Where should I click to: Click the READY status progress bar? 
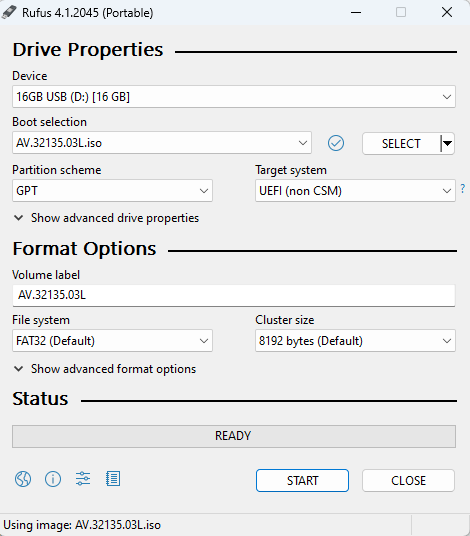pyautogui.click(x=234, y=436)
